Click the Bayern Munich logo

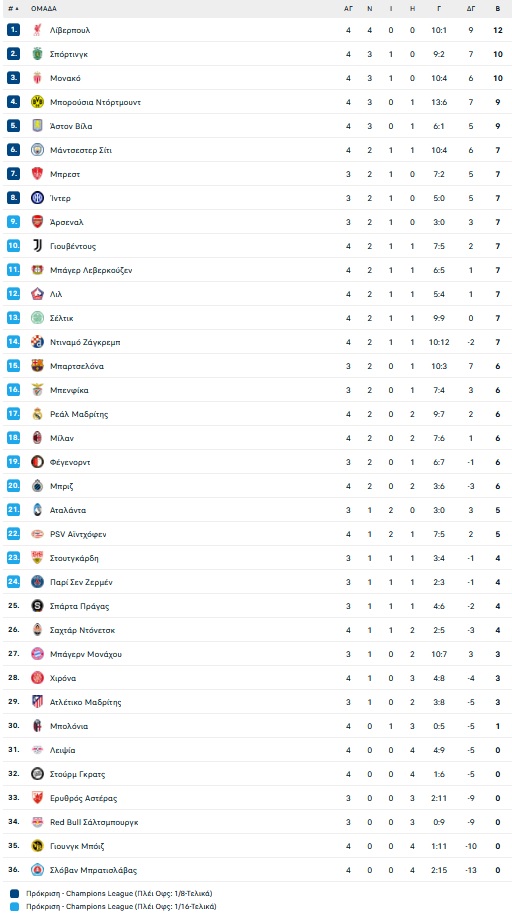coord(37,654)
